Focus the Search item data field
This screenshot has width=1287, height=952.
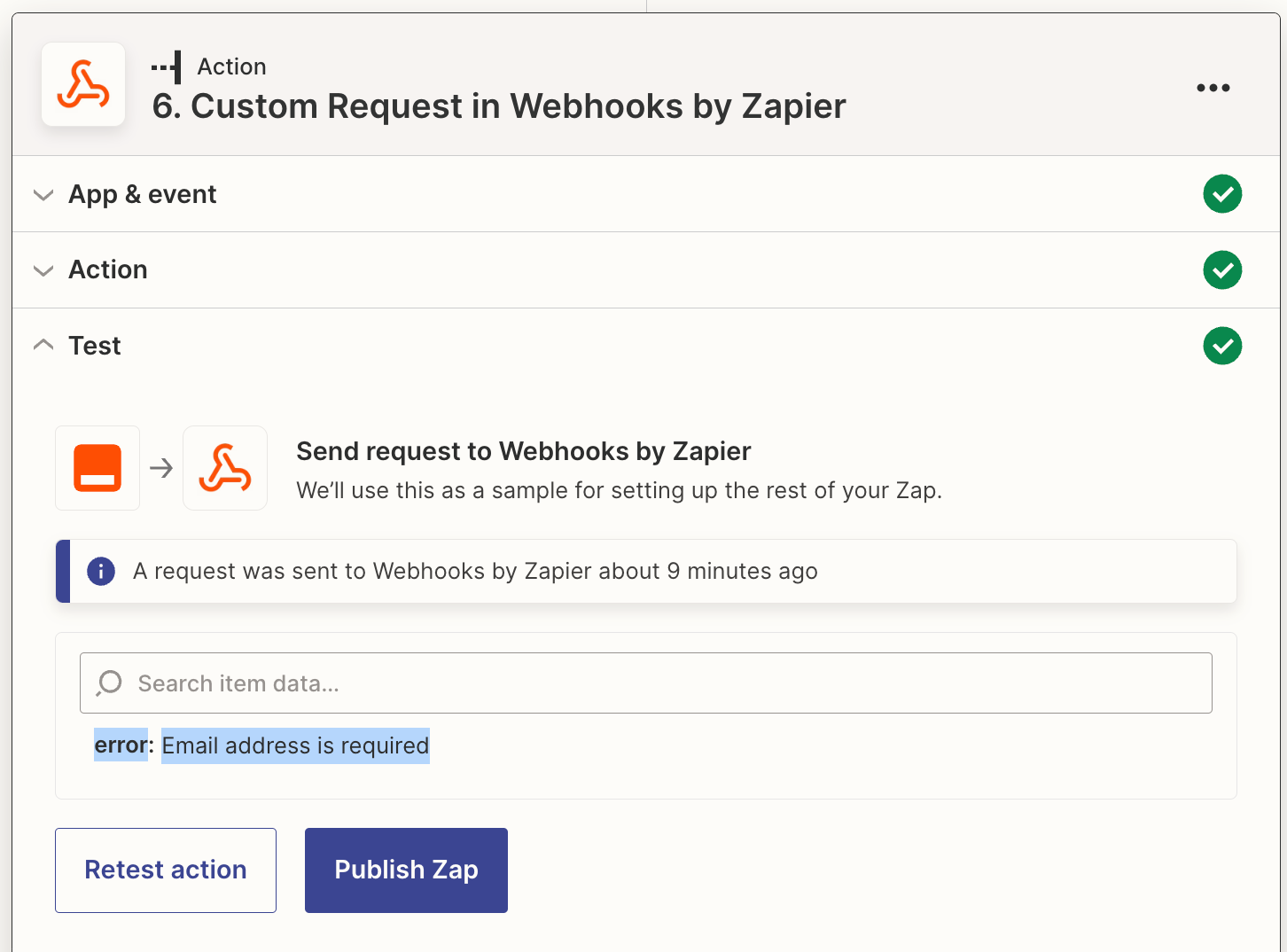point(646,683)
